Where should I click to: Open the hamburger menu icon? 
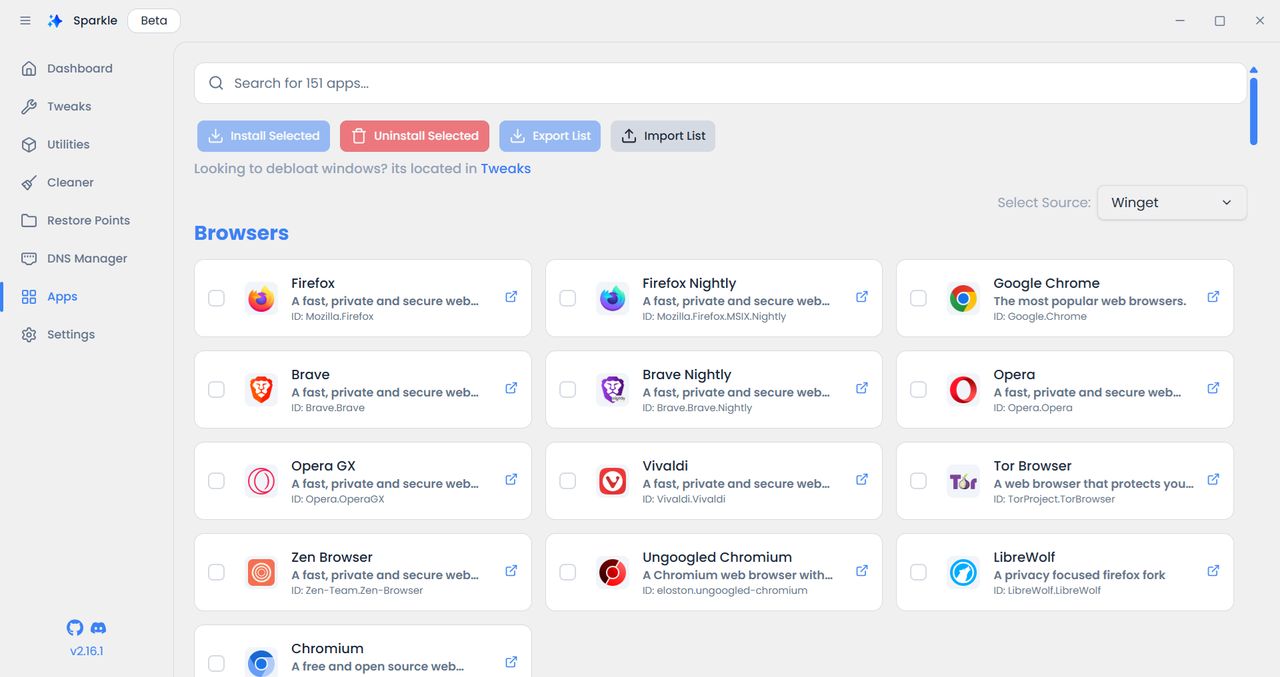point(25,20)
